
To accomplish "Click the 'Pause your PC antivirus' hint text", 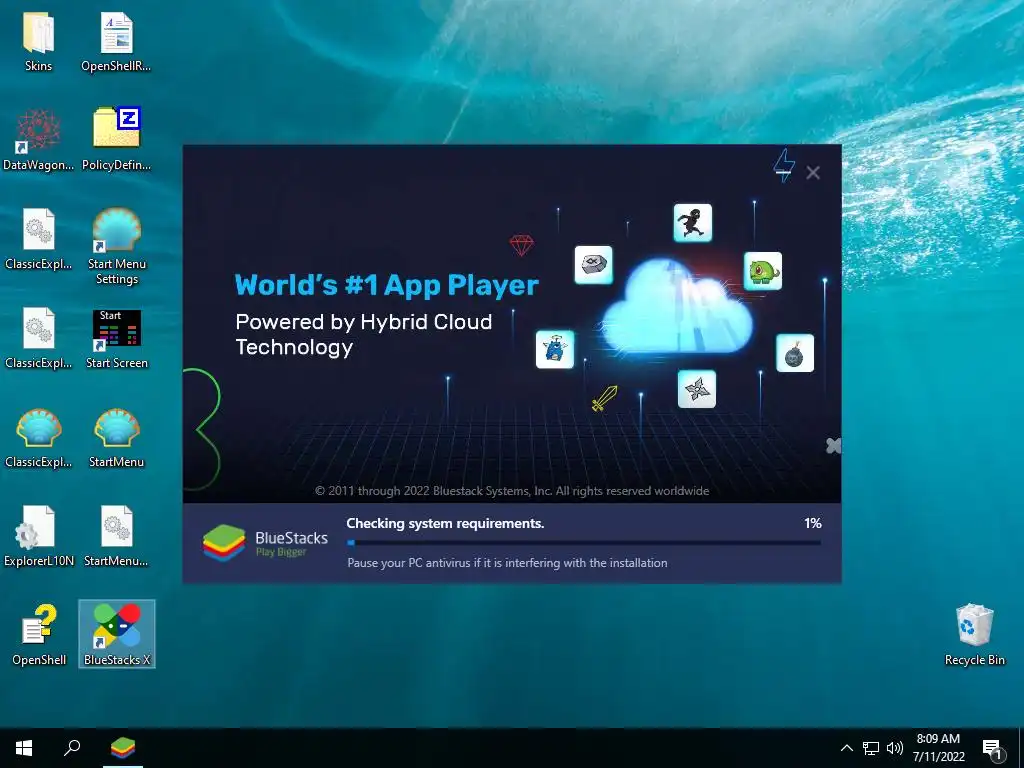I will (x=507, y=562).
